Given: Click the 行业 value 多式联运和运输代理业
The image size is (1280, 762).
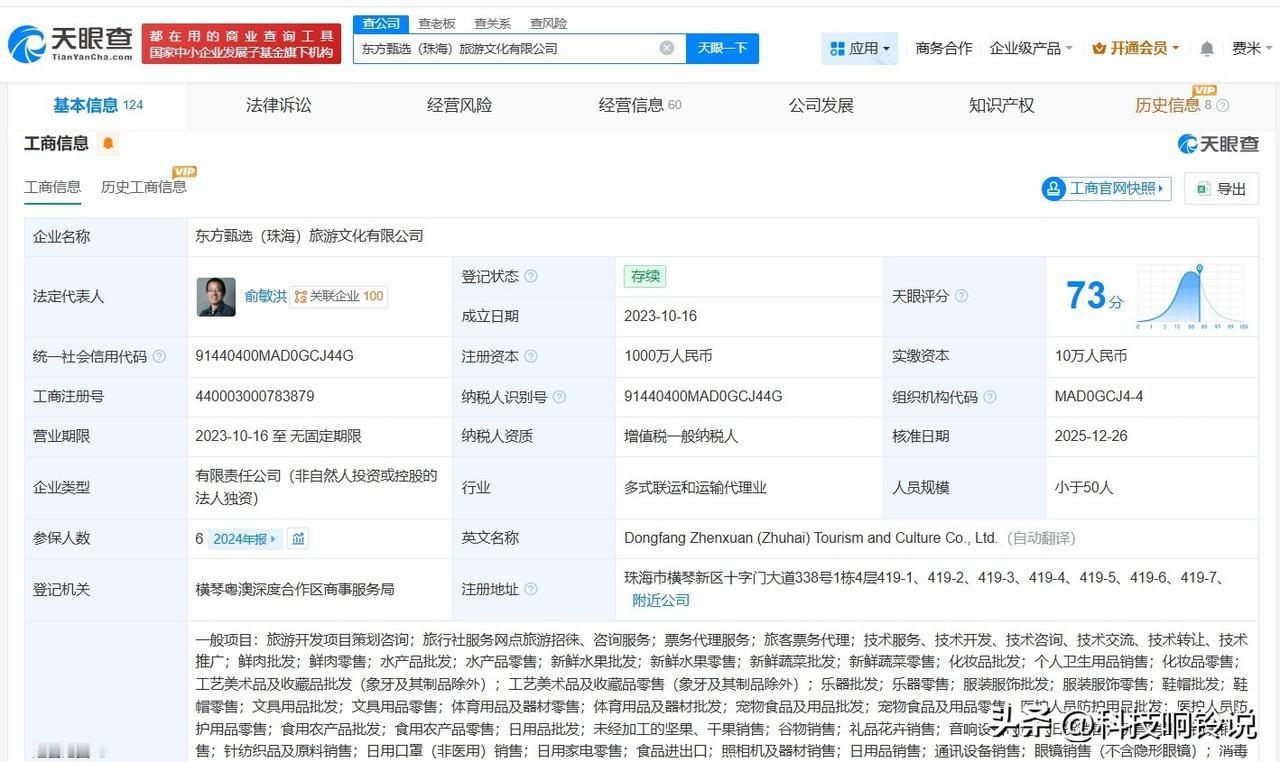Looking at the screenshot, I should point(696,487).
